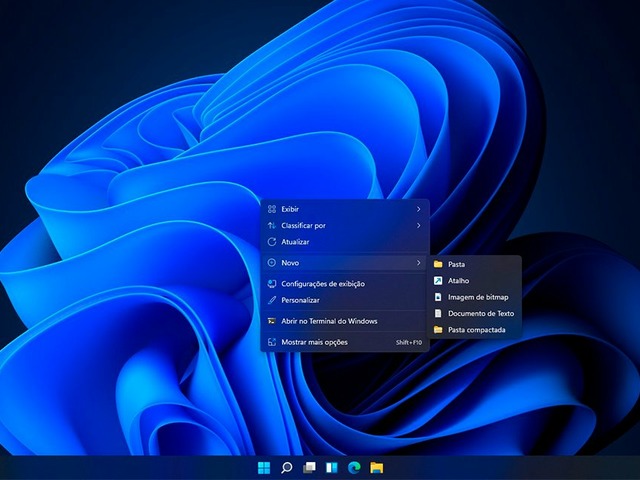Select Documento de Texto in submenu
The image size is (640, 480).
click(x=480, y=313)
